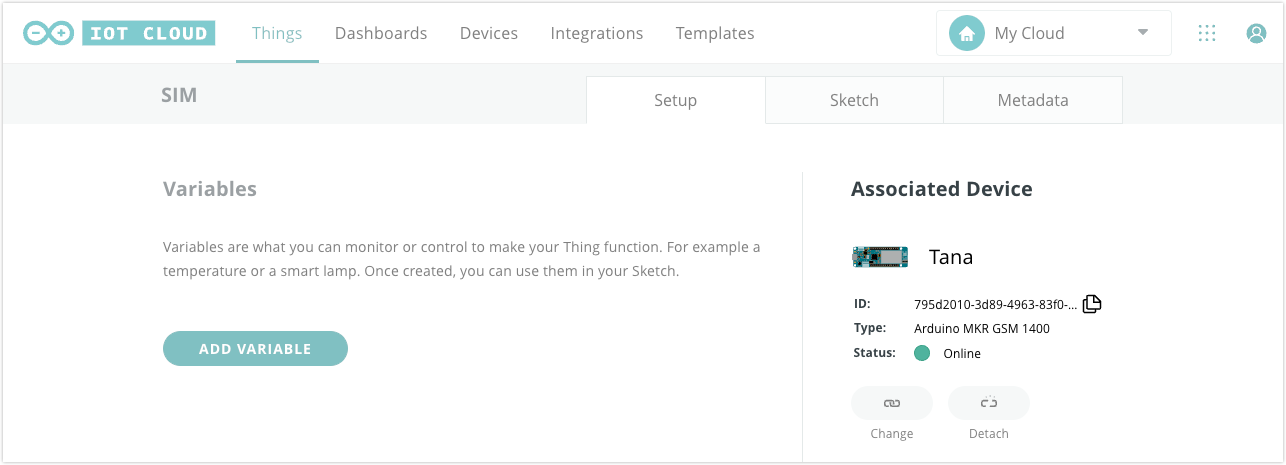Switch to the Sketch tab
Screen dimensions: 1286x465
(854, 100)
